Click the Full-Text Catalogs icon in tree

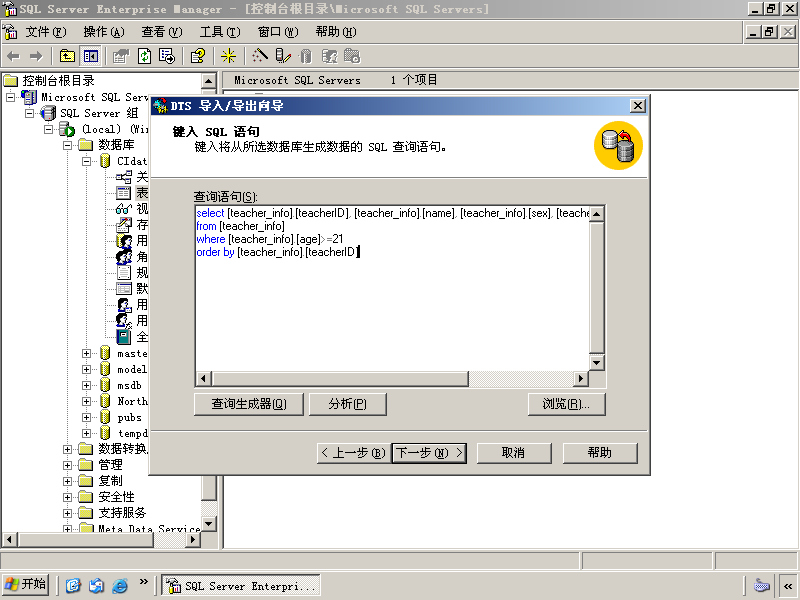pyautogui.click(x=123, y=337)
